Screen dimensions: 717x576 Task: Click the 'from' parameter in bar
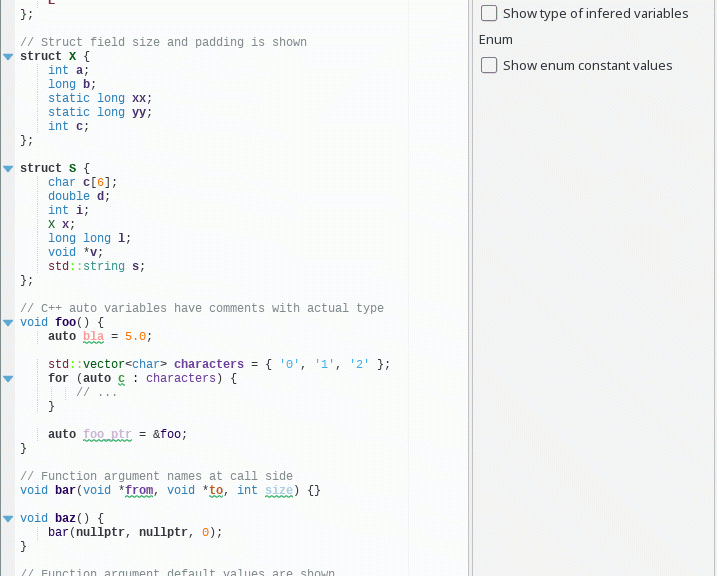click(139, 491)
